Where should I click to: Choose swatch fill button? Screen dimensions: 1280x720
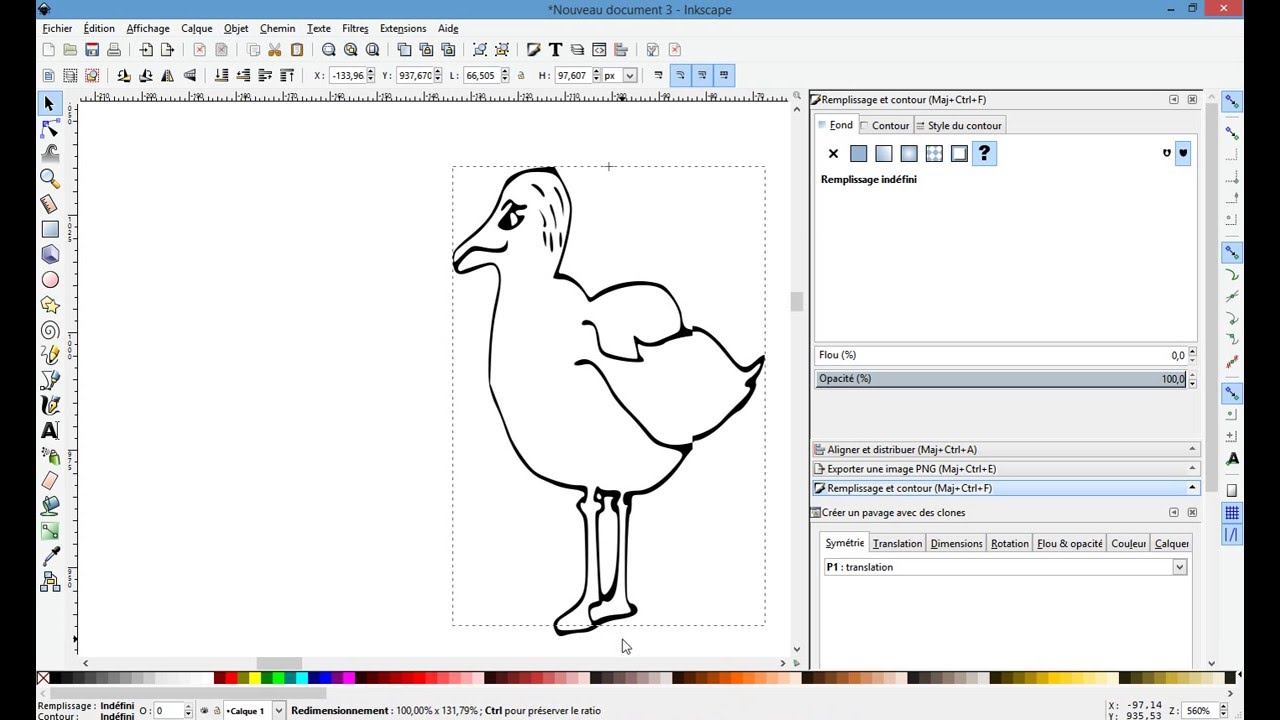click(959, 153)
